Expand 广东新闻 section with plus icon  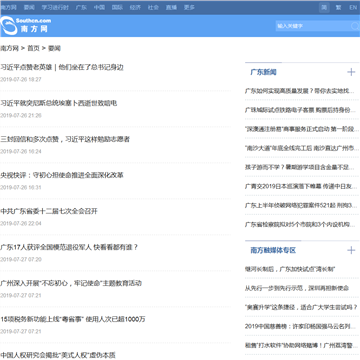[x=351, y=72]
